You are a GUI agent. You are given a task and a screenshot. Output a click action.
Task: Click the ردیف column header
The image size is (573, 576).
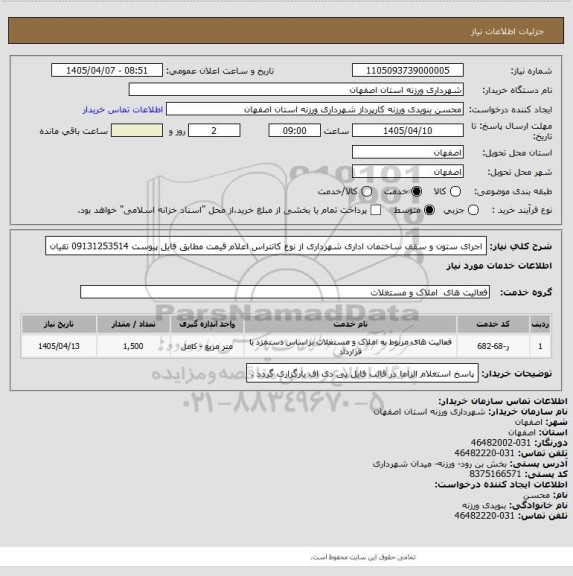pyautogui.click(x=540, y=324)
